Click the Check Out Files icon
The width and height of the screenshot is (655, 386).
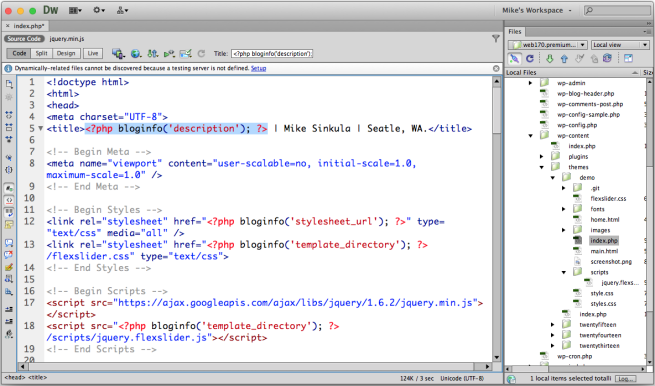(579, 59)
